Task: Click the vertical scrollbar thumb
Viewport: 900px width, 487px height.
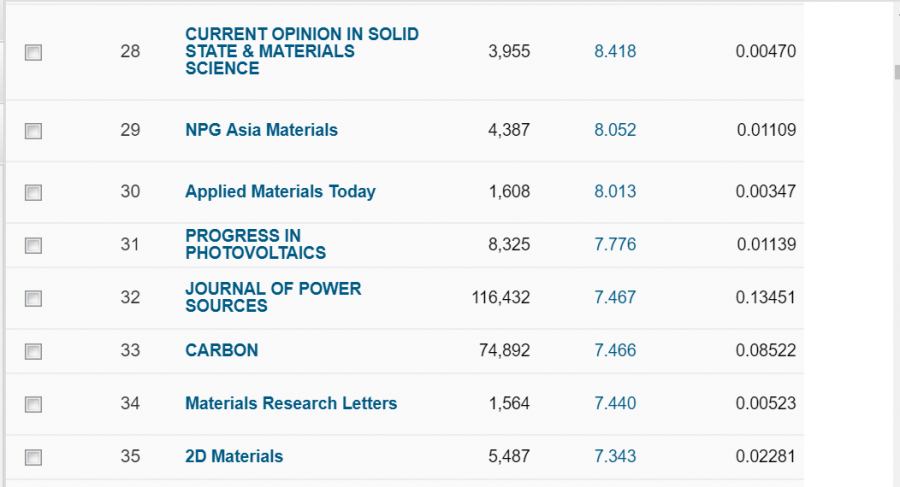Action: tap(896, 72)
